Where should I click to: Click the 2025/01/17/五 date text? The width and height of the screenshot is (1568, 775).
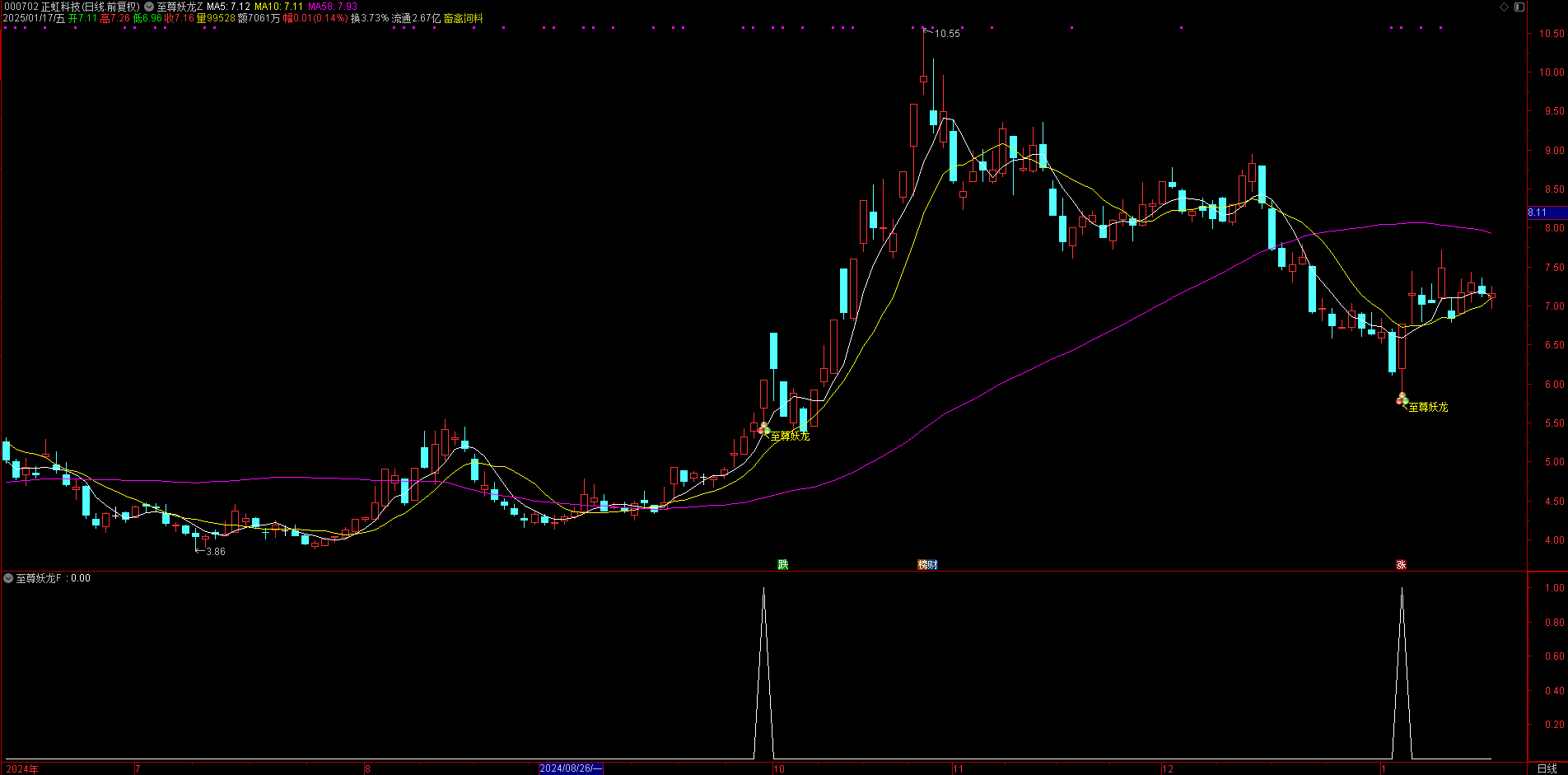pos(34,18)
